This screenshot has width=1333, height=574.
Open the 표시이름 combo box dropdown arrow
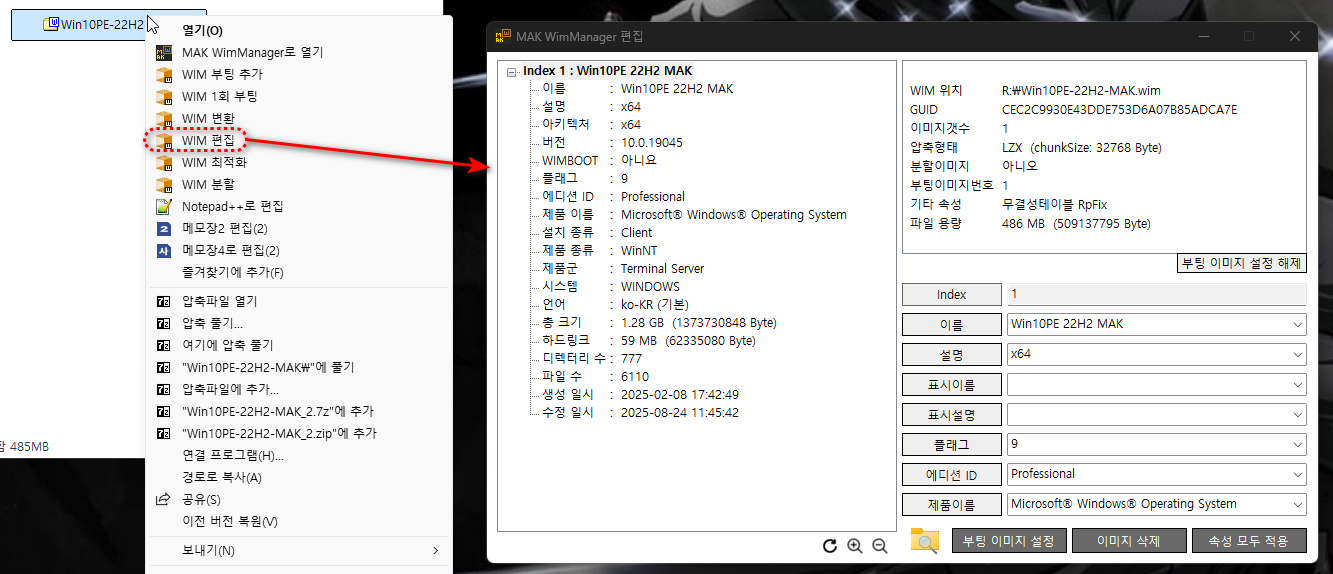coord(1298,384)
